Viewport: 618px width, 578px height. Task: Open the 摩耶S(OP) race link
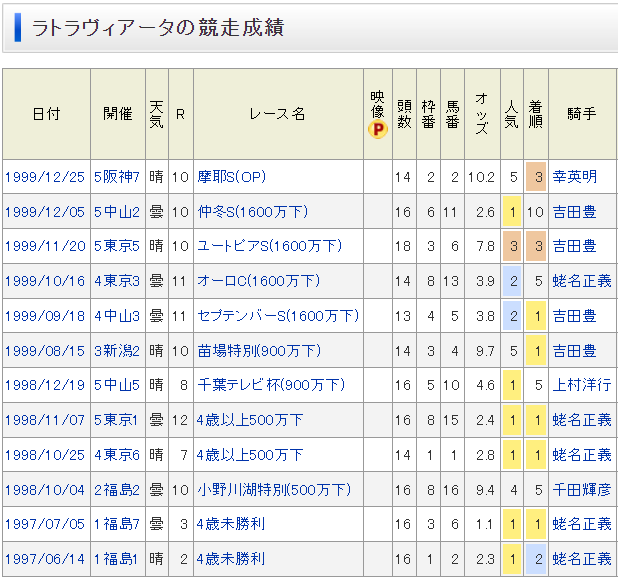[x=232, y=177]
